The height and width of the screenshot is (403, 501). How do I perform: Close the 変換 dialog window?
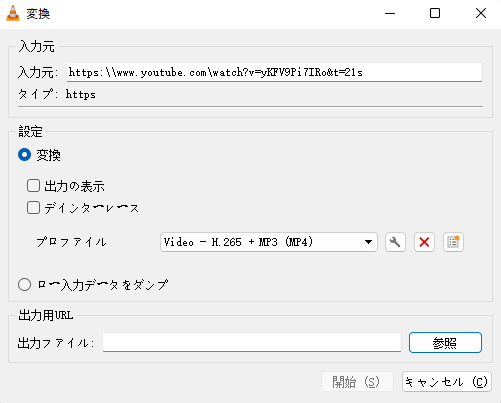tap(481, 13)
